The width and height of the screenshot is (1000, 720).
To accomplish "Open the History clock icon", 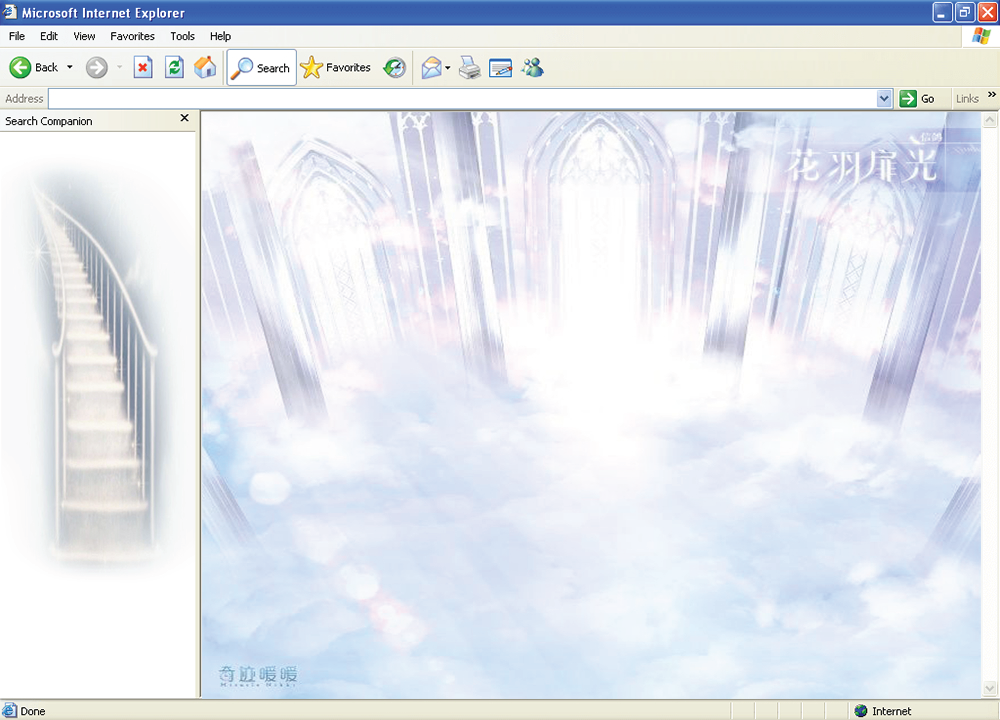I will pyautogui.click(x=395, y=67).
